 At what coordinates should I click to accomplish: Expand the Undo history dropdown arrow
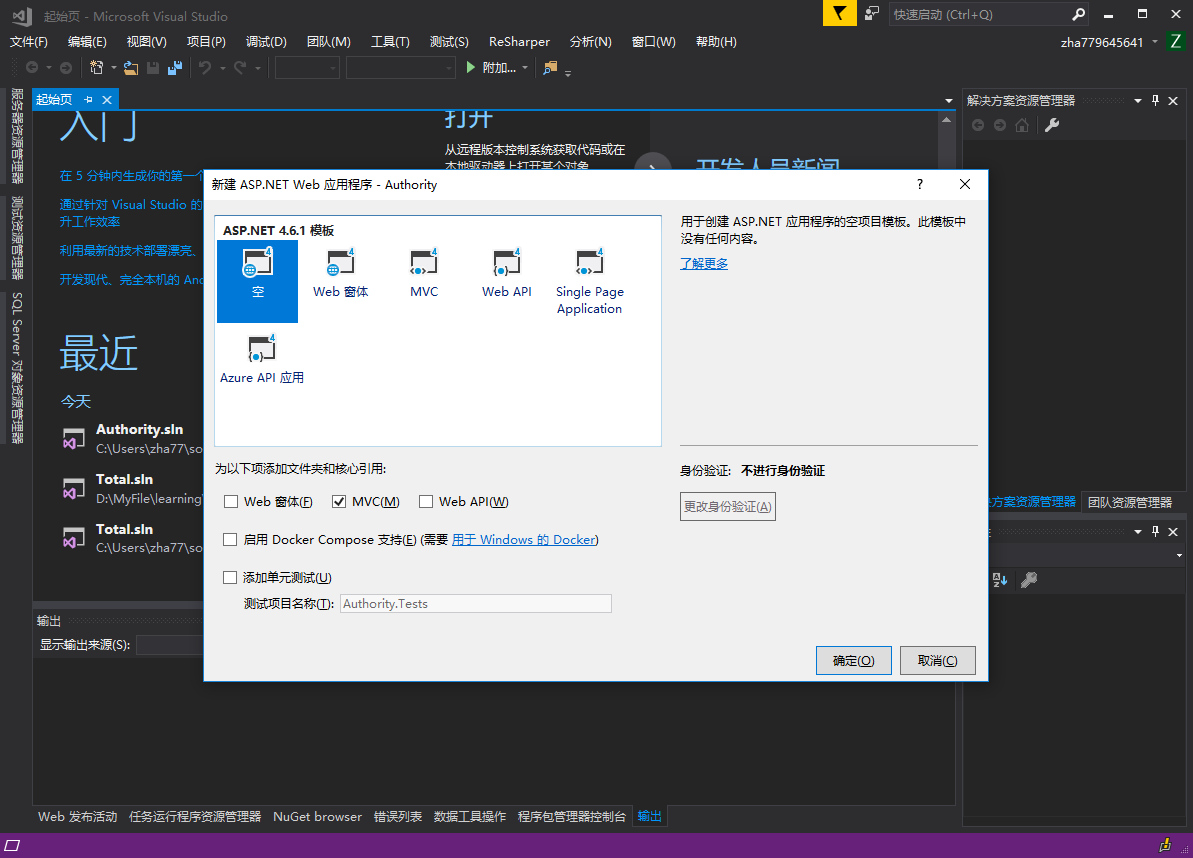pos(223,68)
